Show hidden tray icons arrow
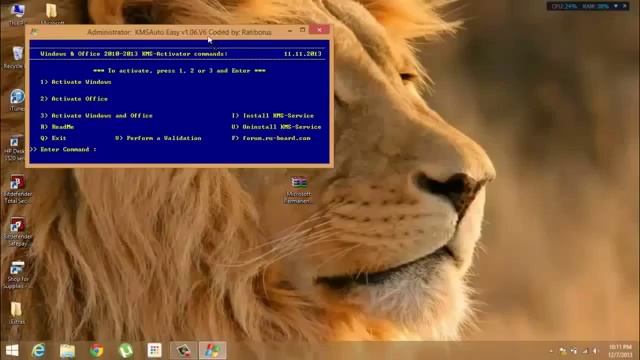The image size is (640, 360). [x=551, y=351]
